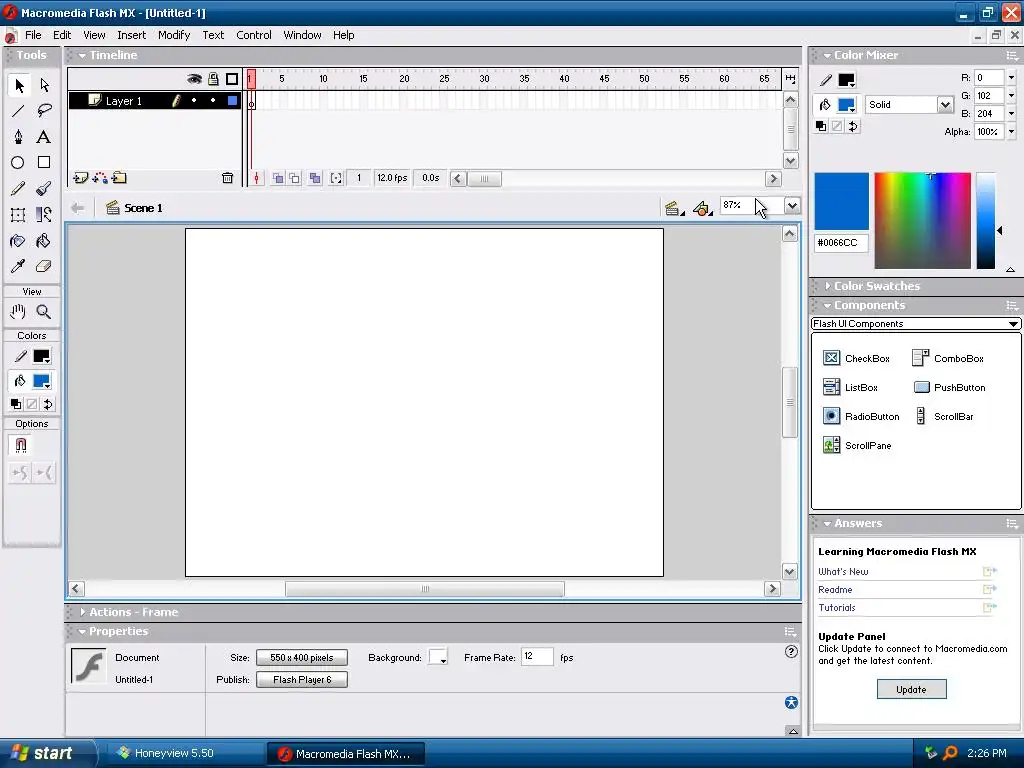
Task: Select the Free Transform tool
Action: 18,215
